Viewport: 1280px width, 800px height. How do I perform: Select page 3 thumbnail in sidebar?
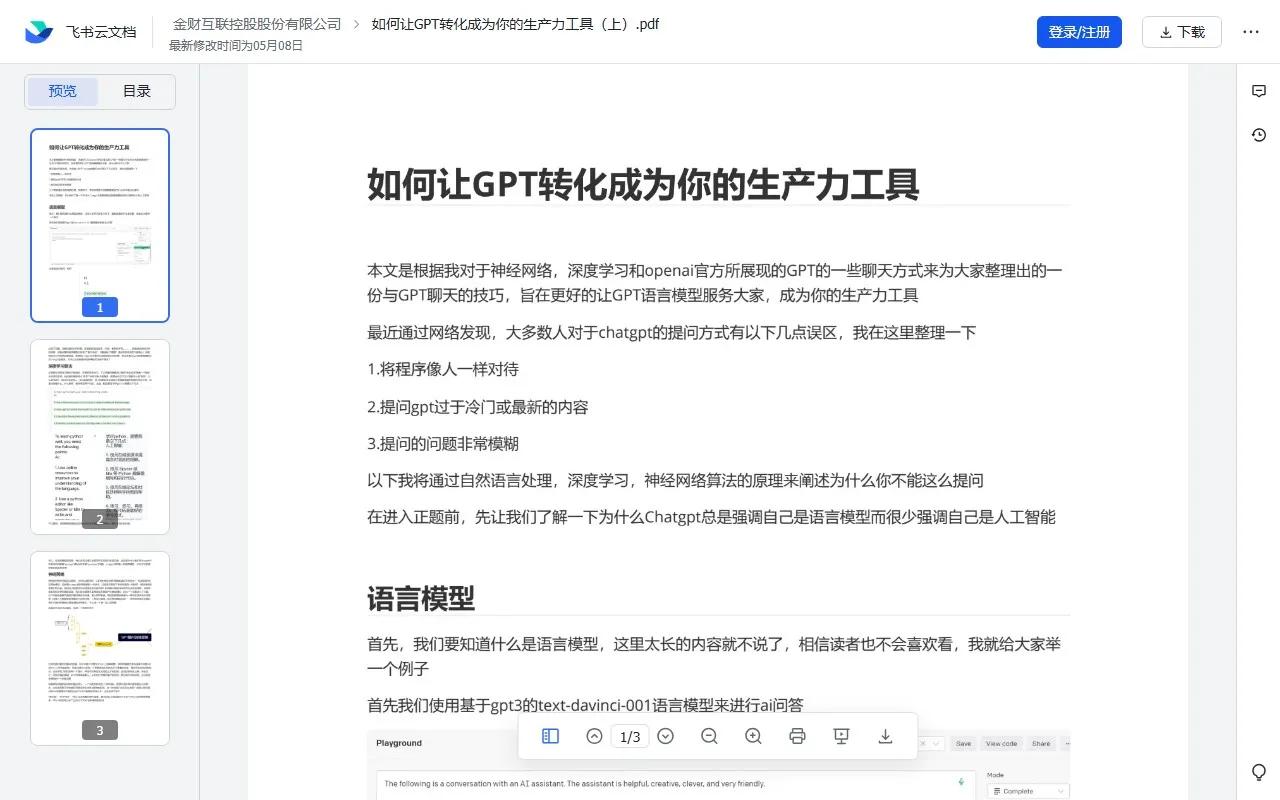coord(100,646)
